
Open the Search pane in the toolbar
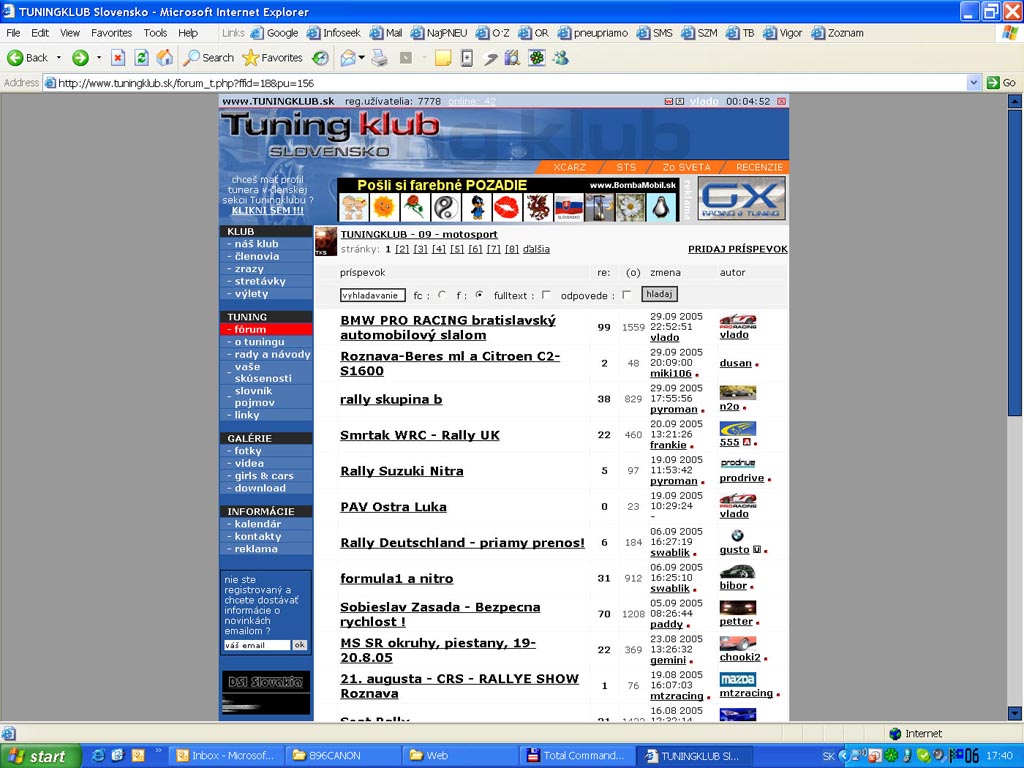(x=208, y=58)
